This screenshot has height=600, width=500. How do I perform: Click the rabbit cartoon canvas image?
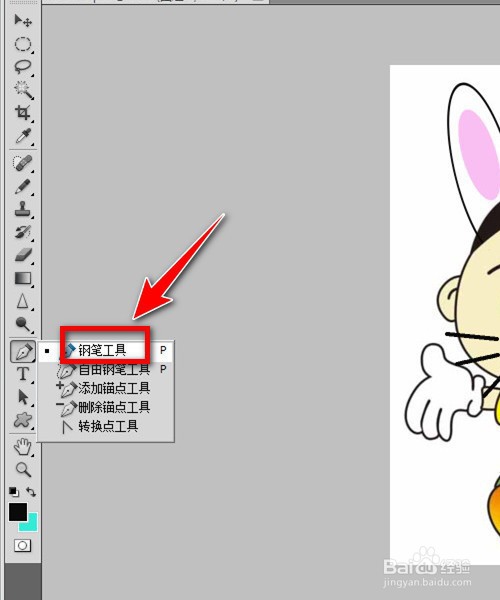coord(445,315)
